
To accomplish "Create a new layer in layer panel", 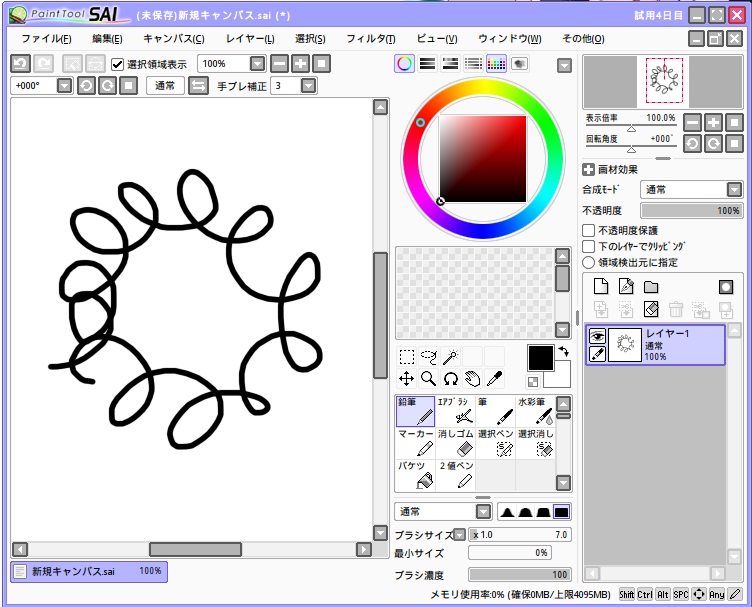I will (x=602, y=287).
